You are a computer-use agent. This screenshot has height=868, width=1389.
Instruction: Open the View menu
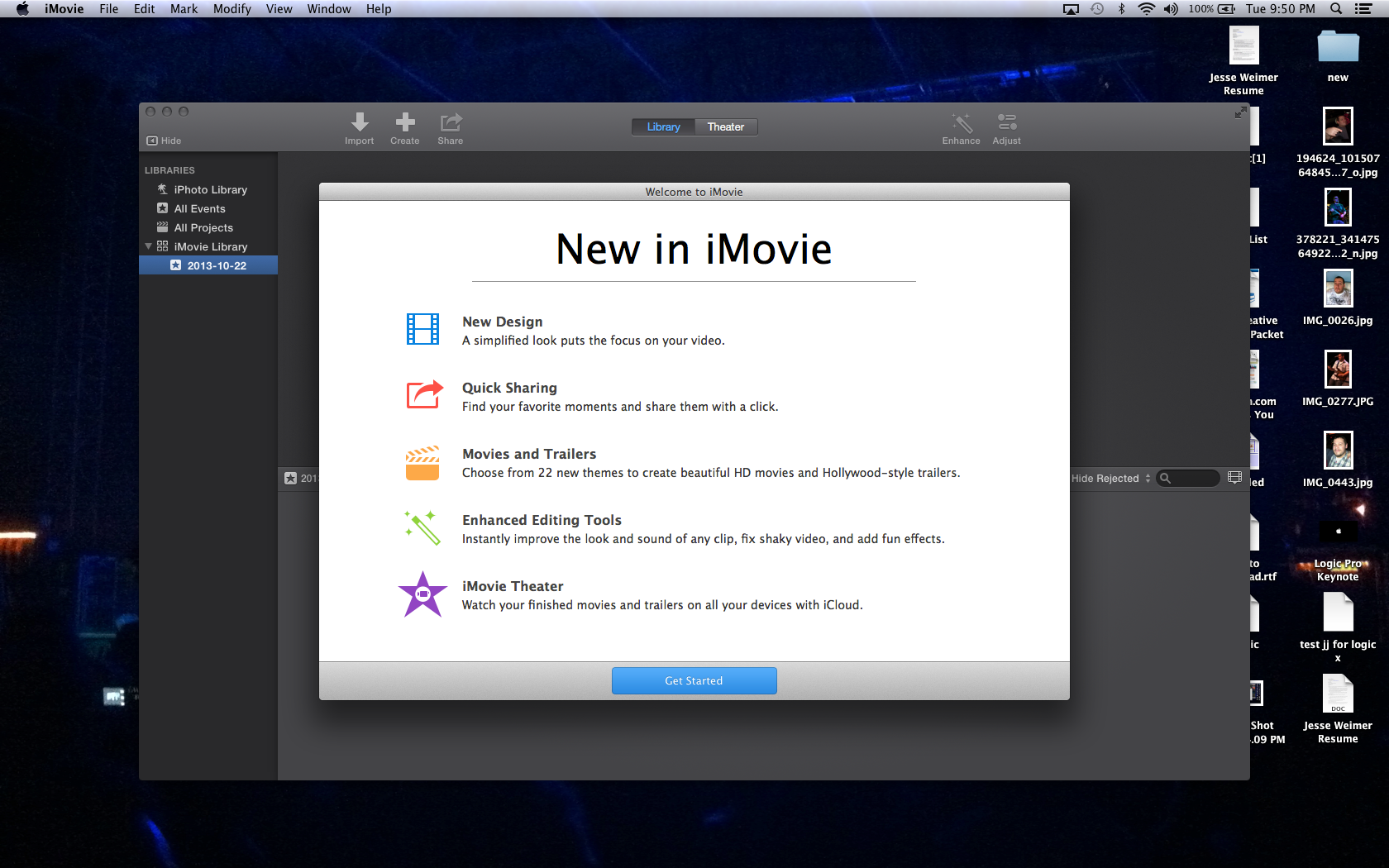279,9
